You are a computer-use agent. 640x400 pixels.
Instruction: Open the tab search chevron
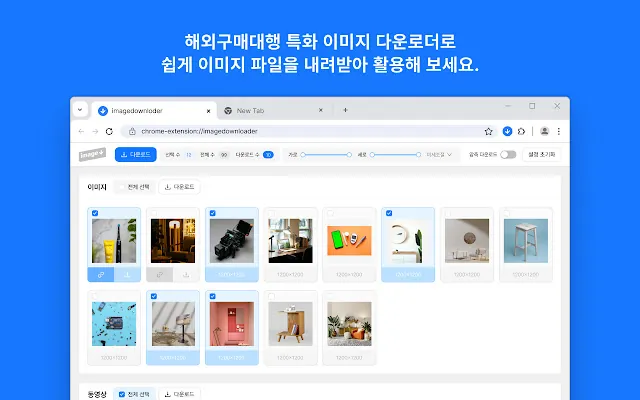click(80, 110)
